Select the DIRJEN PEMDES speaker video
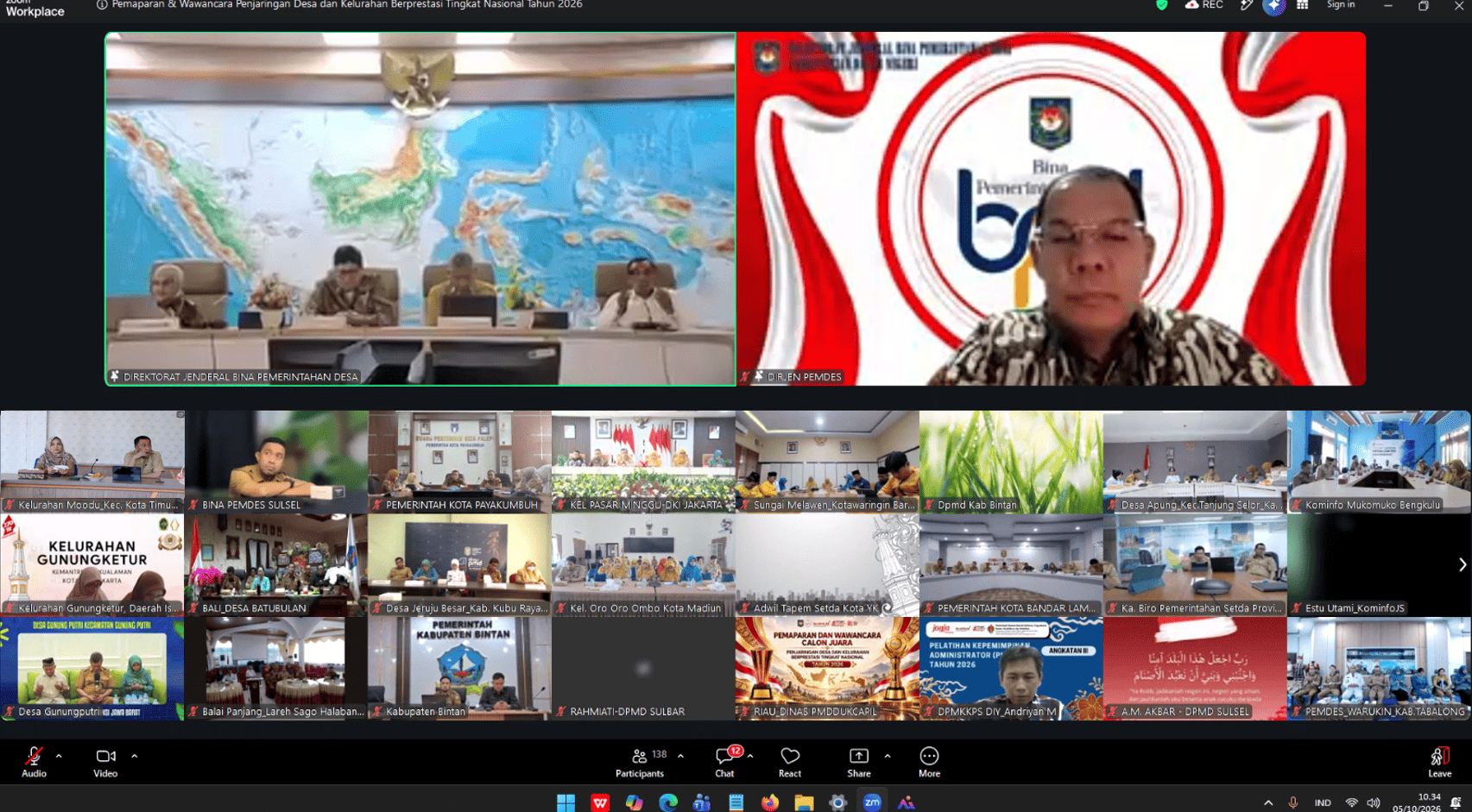The width and height of the screenshot is (1472, 812). tap(1051, 209)
